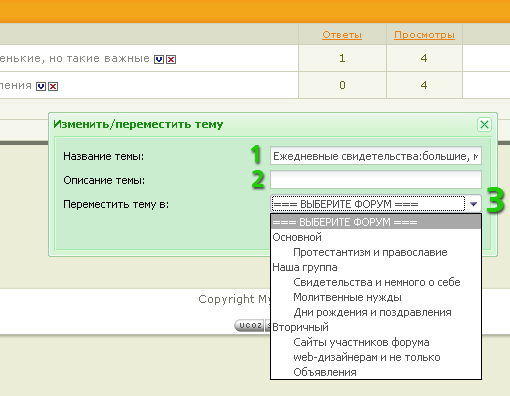Click the red X icon beside 'такие важные' topic
The height and width of the screenshot is (396, 510).
[171, 60]
